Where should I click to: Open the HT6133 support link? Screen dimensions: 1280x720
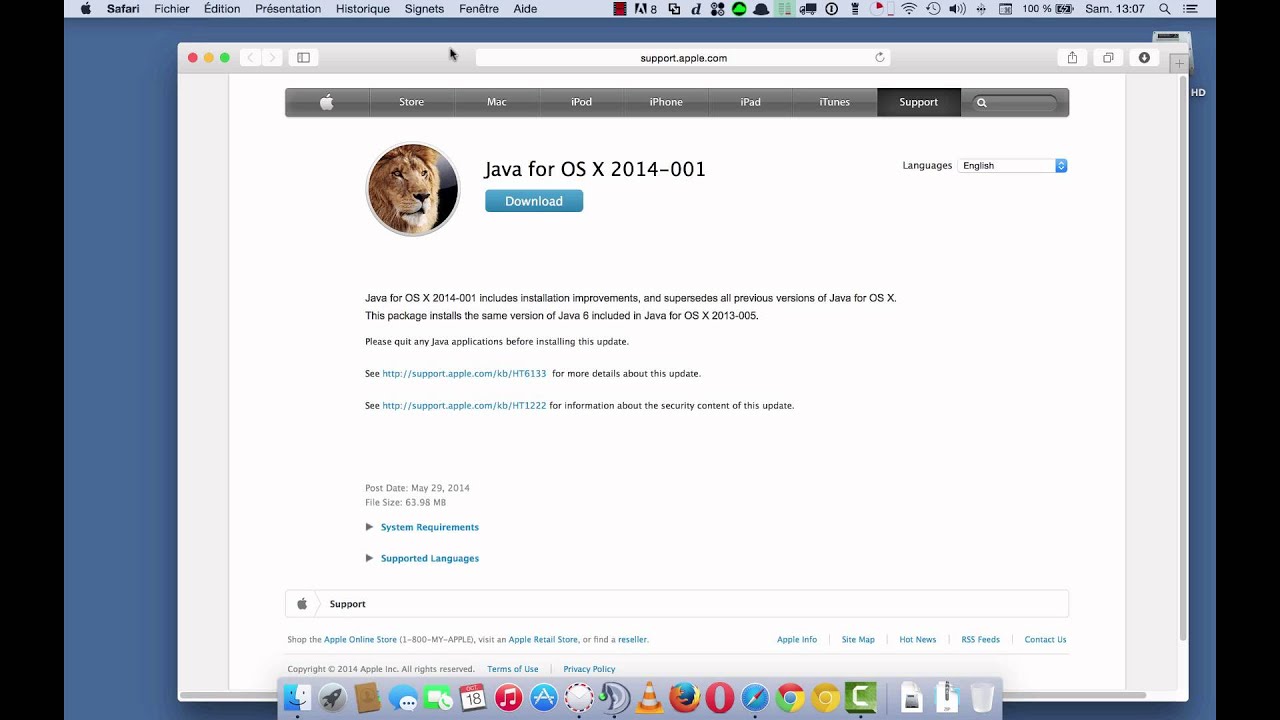click(464, 373)
